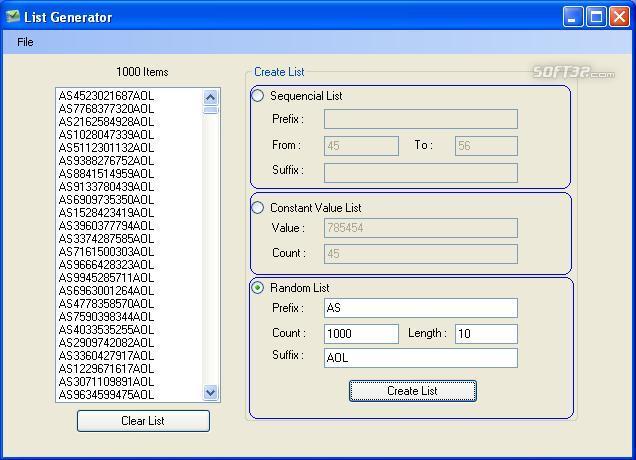
Task: Click the From field showing 45
Action: click(361, 146)
